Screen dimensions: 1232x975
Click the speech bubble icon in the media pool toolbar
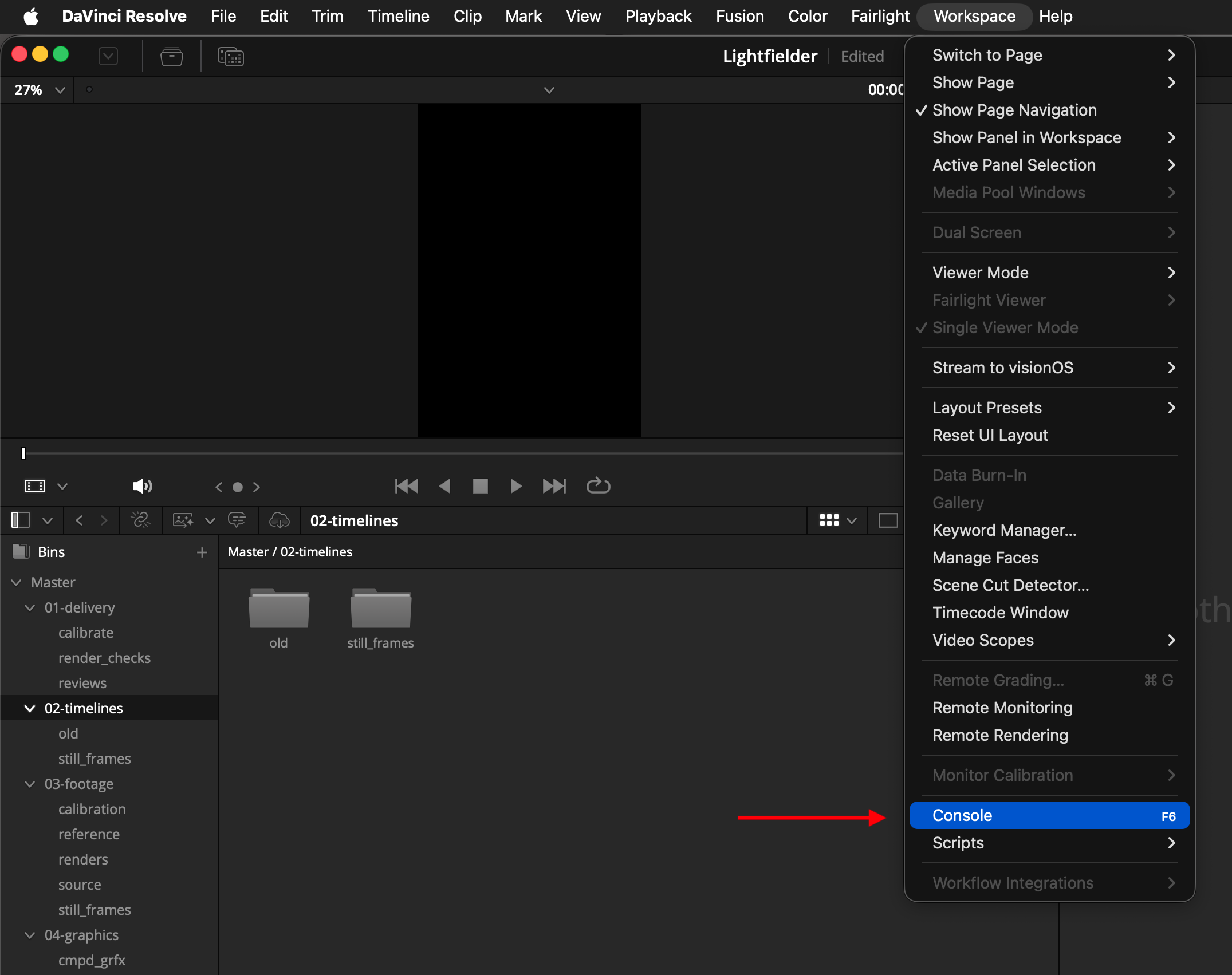click(237, 520)
